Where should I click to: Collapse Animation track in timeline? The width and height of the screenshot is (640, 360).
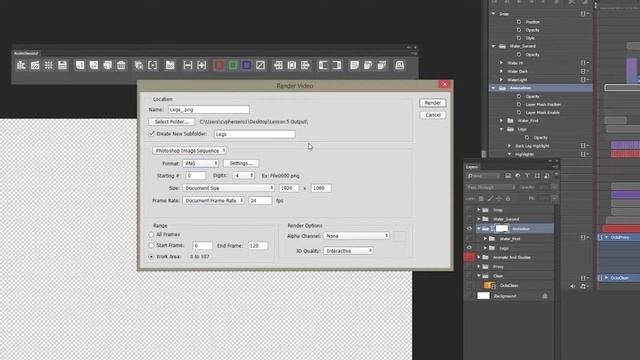click(x=493, y=88)
